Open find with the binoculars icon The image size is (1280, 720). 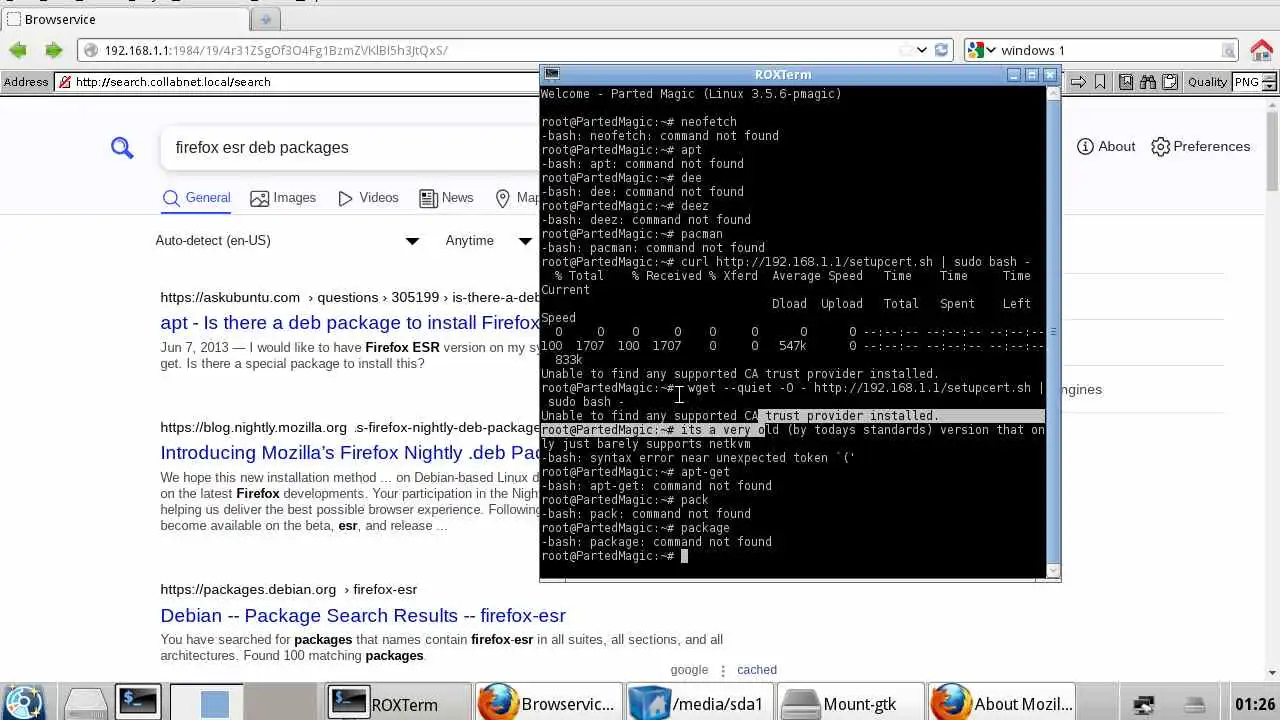point(1148,82)
